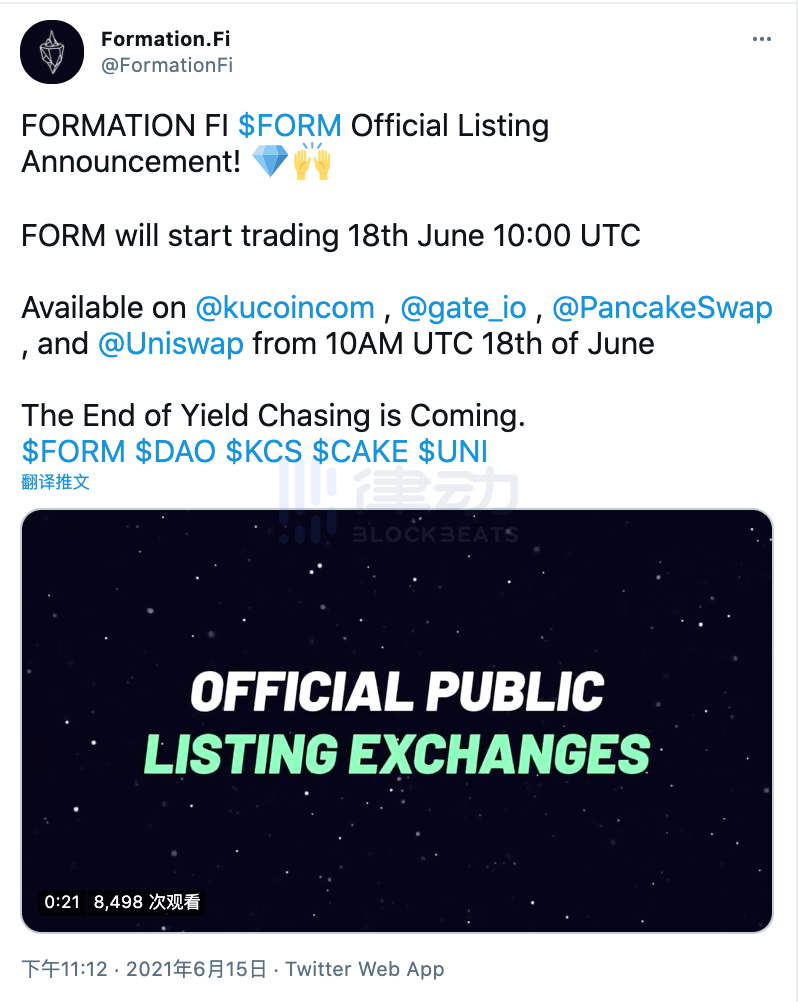The image size is (798, 1002).
Task: Open the tweet's three-dot more menu
Action: pyautogui.click(x=762, y=39)
